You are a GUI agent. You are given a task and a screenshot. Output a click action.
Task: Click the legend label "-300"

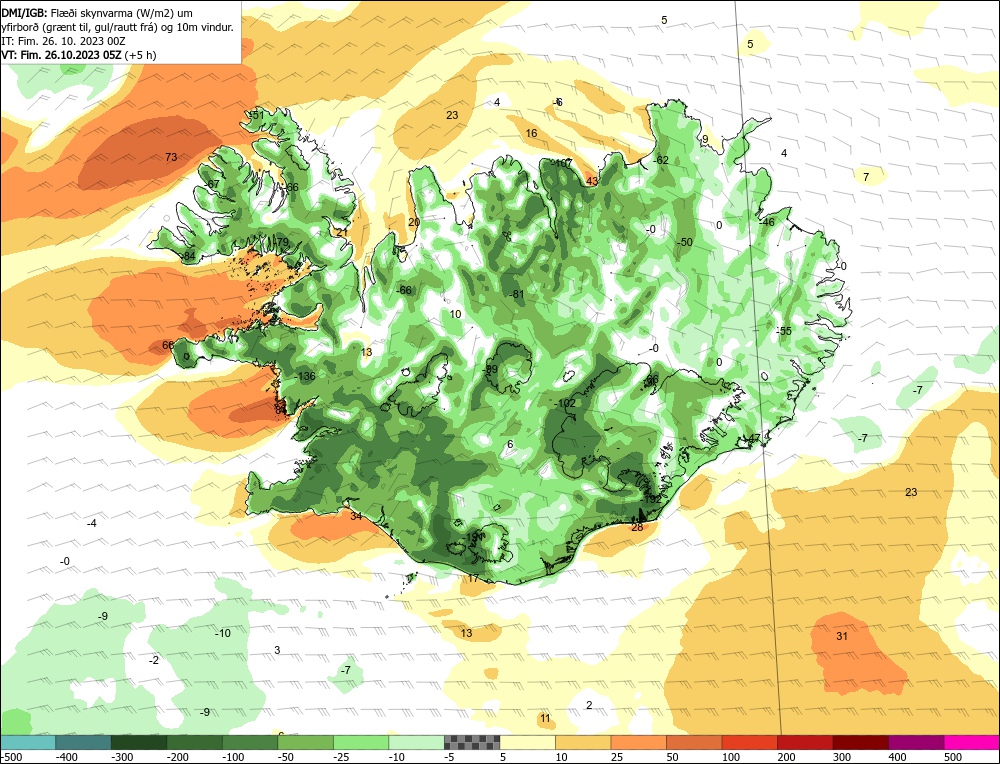tap(122, 757)
